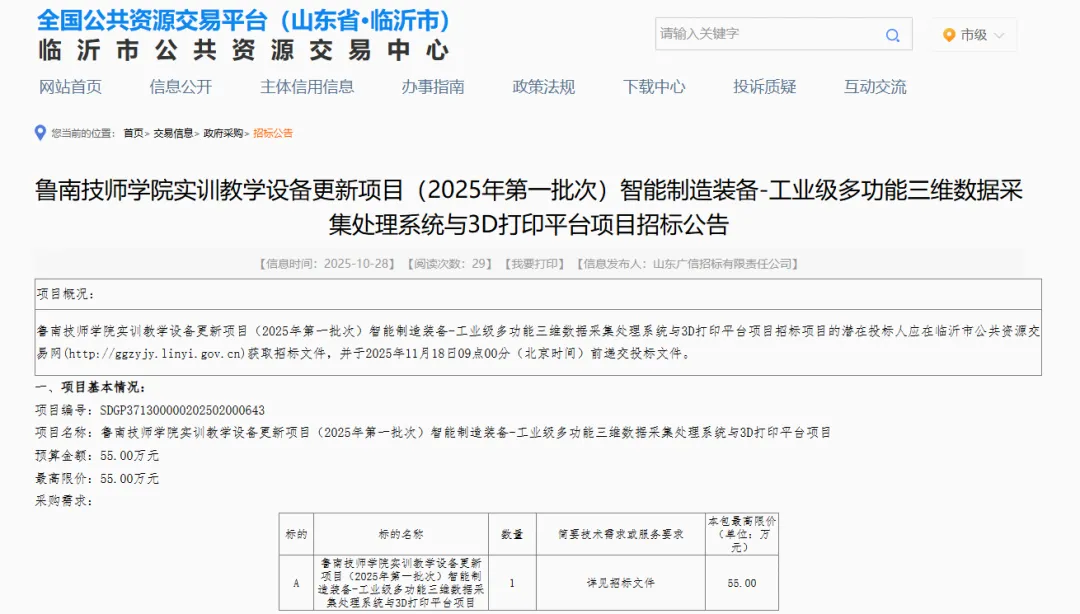
Task: Click the 招标公告 breadcrumb link
Action: (273, 134)
